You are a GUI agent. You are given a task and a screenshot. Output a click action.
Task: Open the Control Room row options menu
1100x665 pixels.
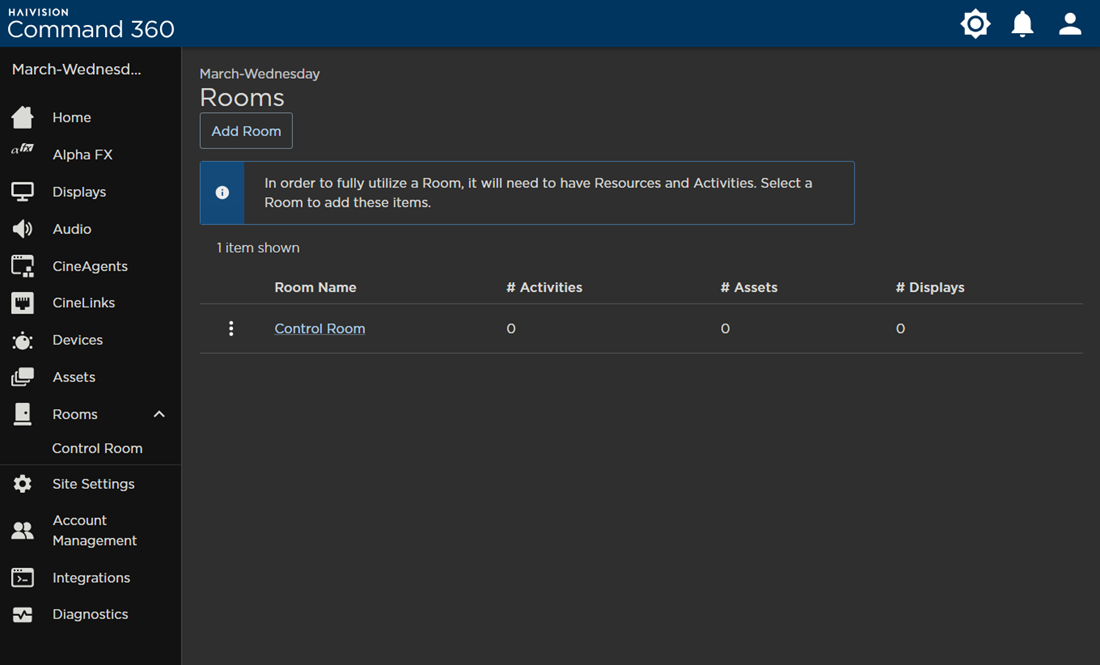tap(231, 328)
